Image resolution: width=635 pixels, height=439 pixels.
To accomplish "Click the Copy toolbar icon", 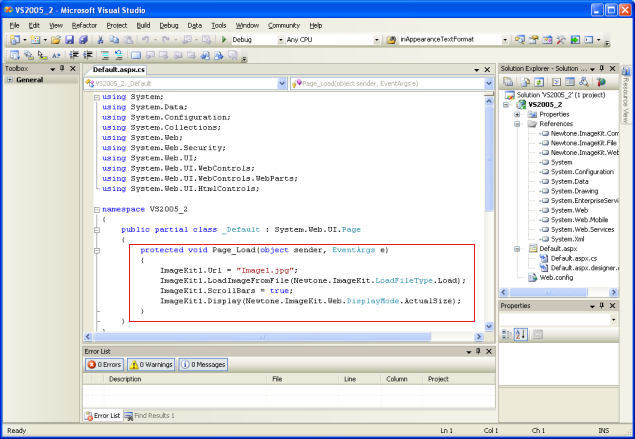I will [x=114, y=40].
